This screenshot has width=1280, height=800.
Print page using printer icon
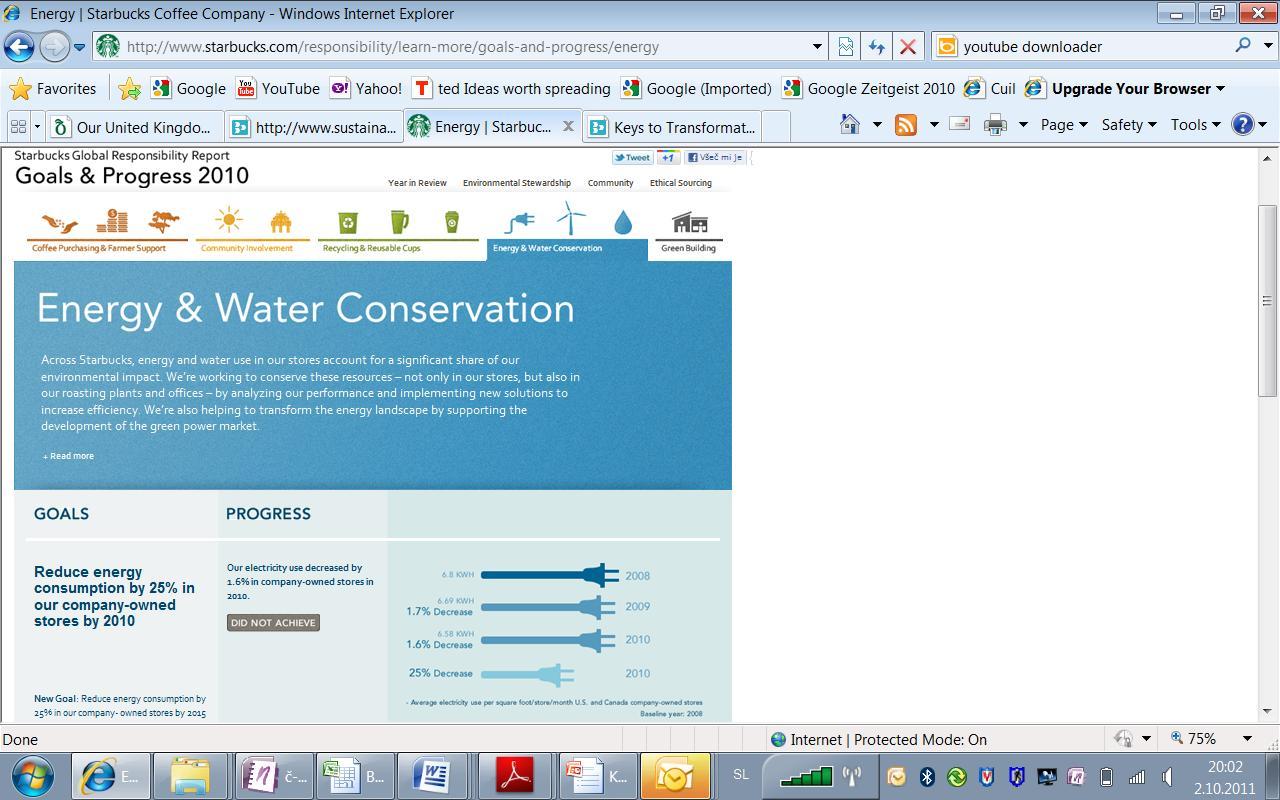(x=995, y=124)
